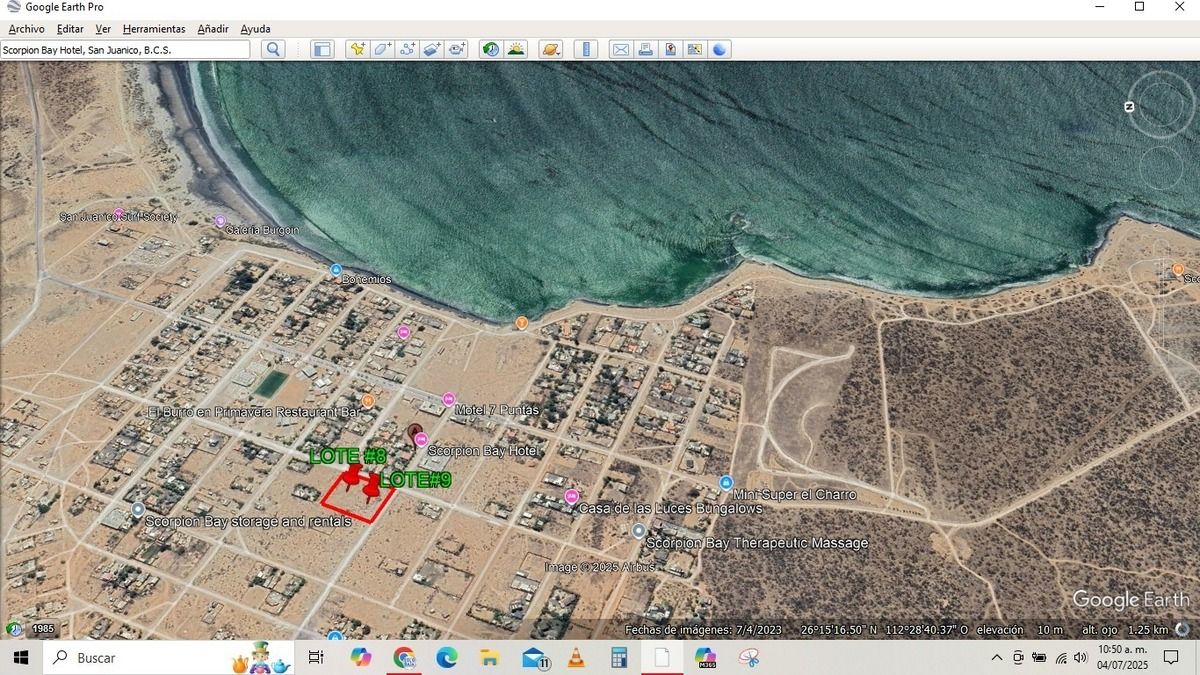1200x675 pixels.
Task: Click the San Juanico Surf Society marker
Action: [x=118, y=213]
